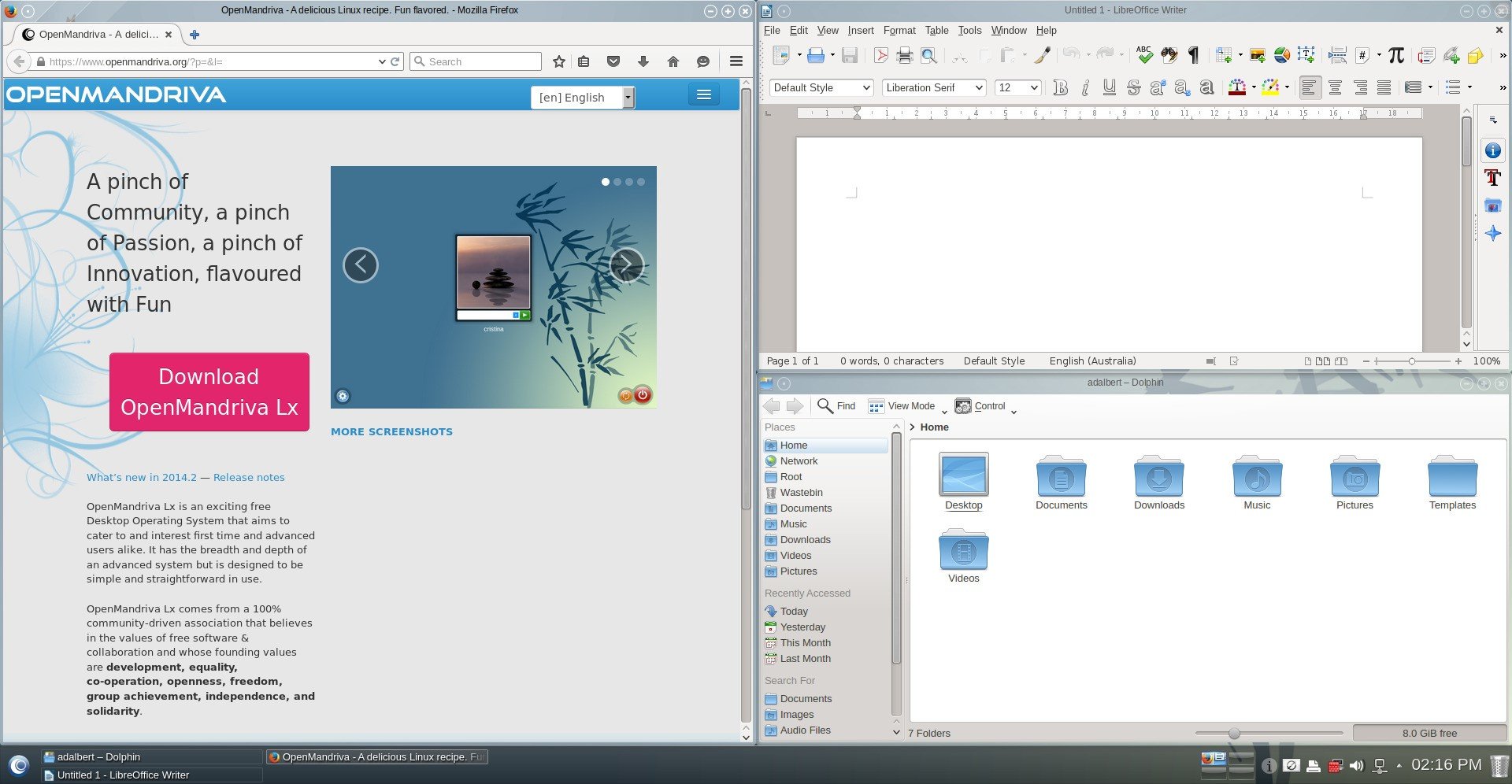Open Writer sidebar Styles and Formatting
1512x784 pixels.
(x=1492, y=178)
